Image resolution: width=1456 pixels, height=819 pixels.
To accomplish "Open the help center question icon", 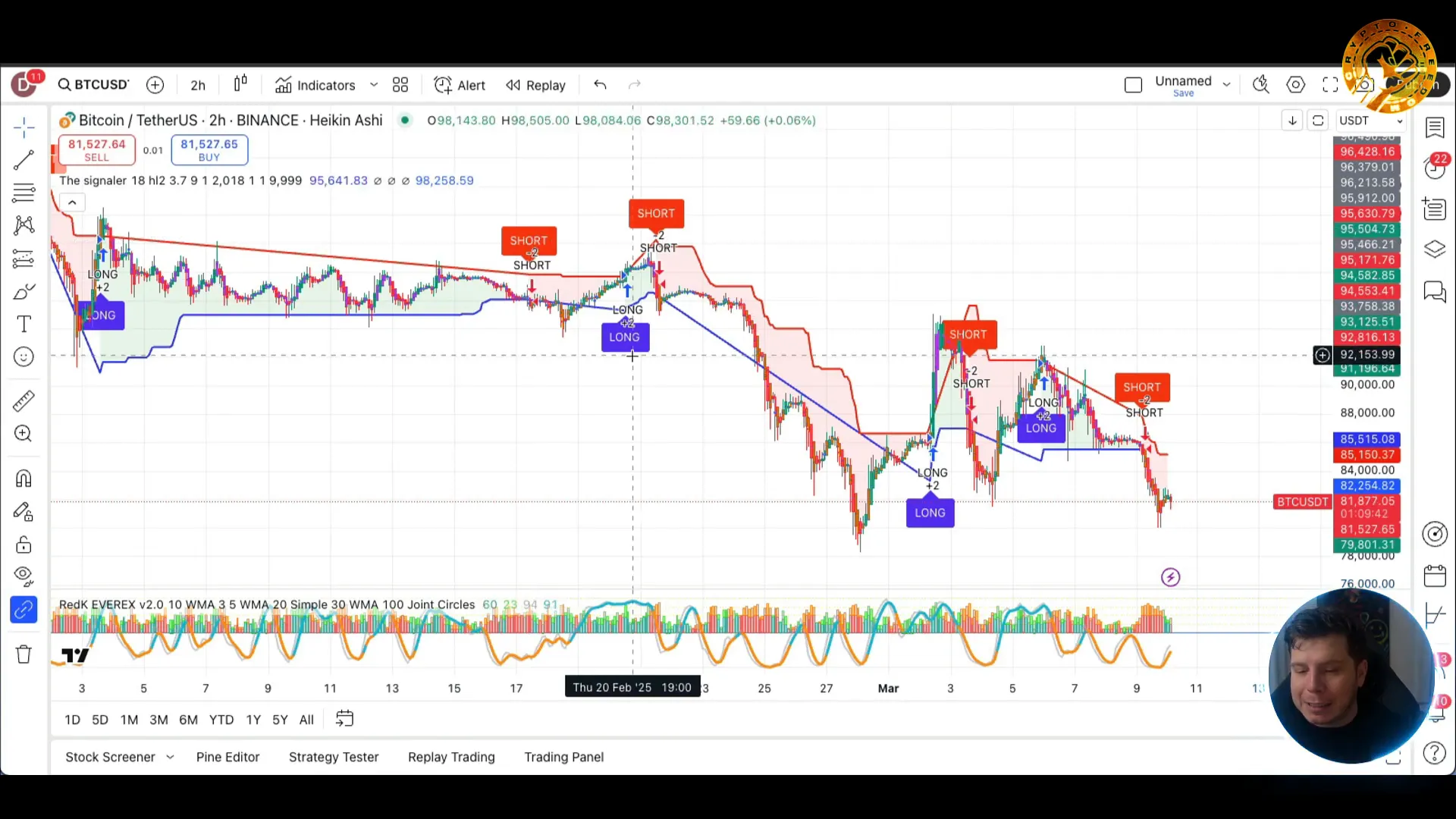I will 1435,753.
